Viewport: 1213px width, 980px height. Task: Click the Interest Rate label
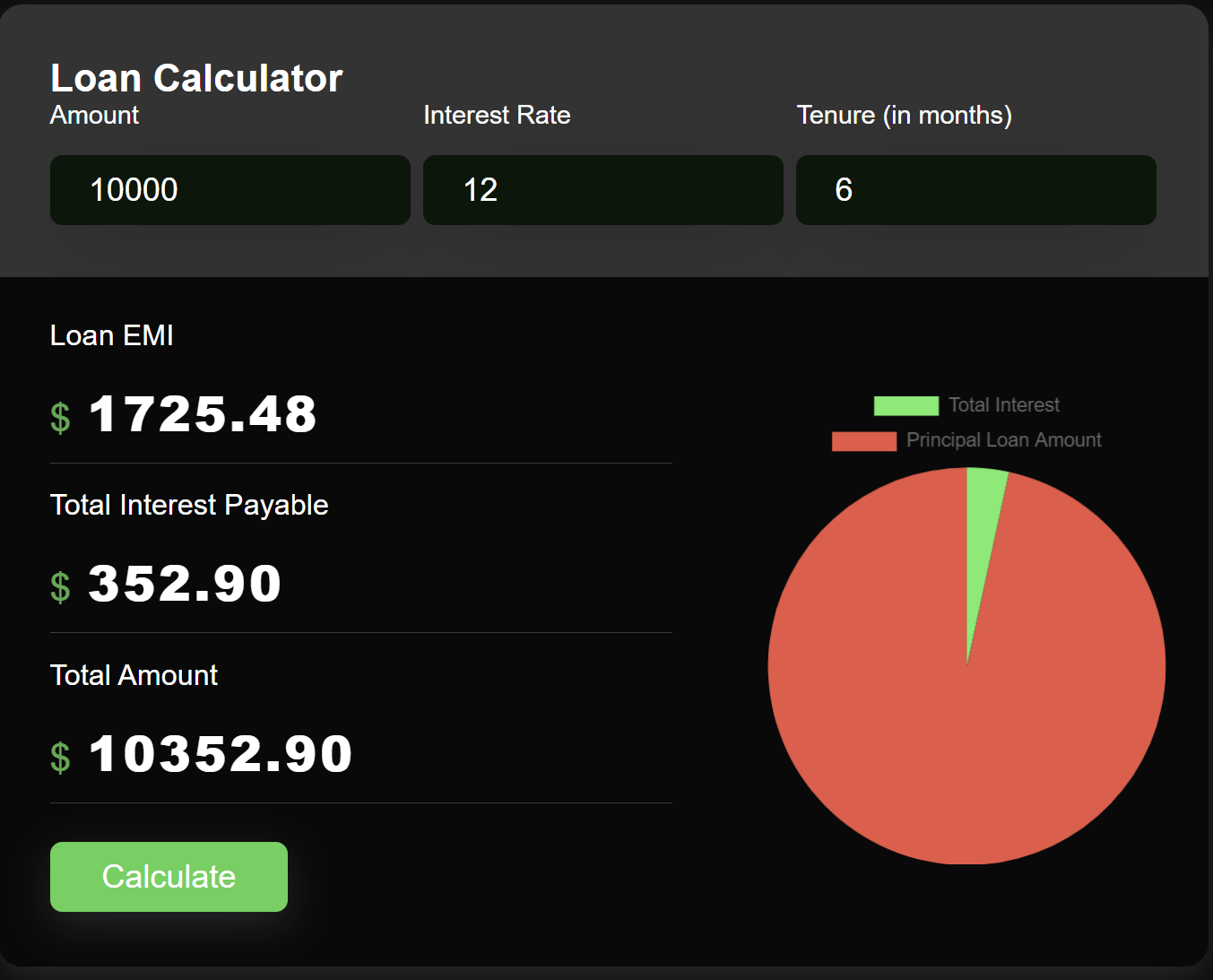tap(497, 115)
